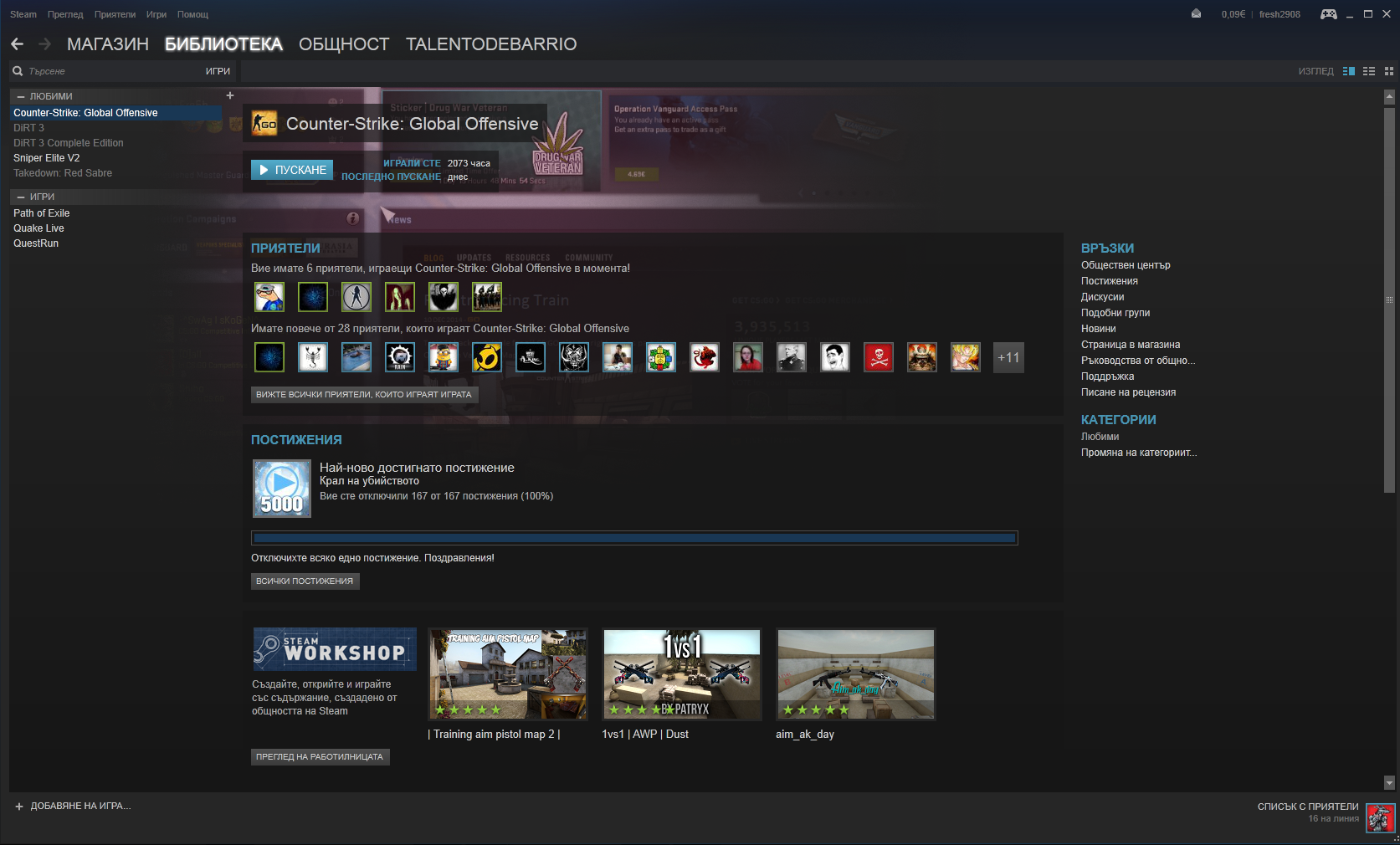Open the yellow and black logo friend avatar
The height and width of the screenshot is (845, 1400).
coord(487,357)
